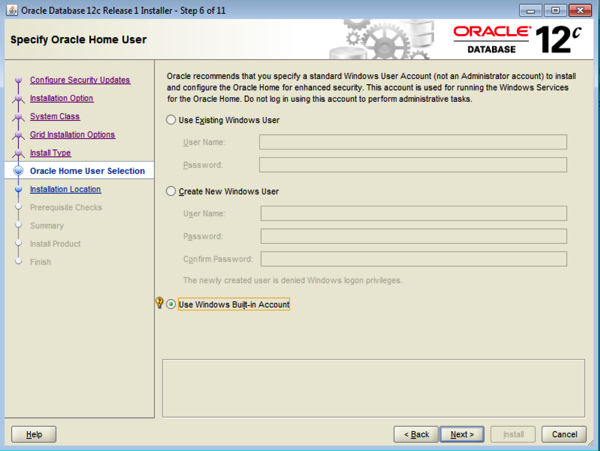Click User Name field under Existing Windows User
Viewport: 600px width, 451px height.
413,142
